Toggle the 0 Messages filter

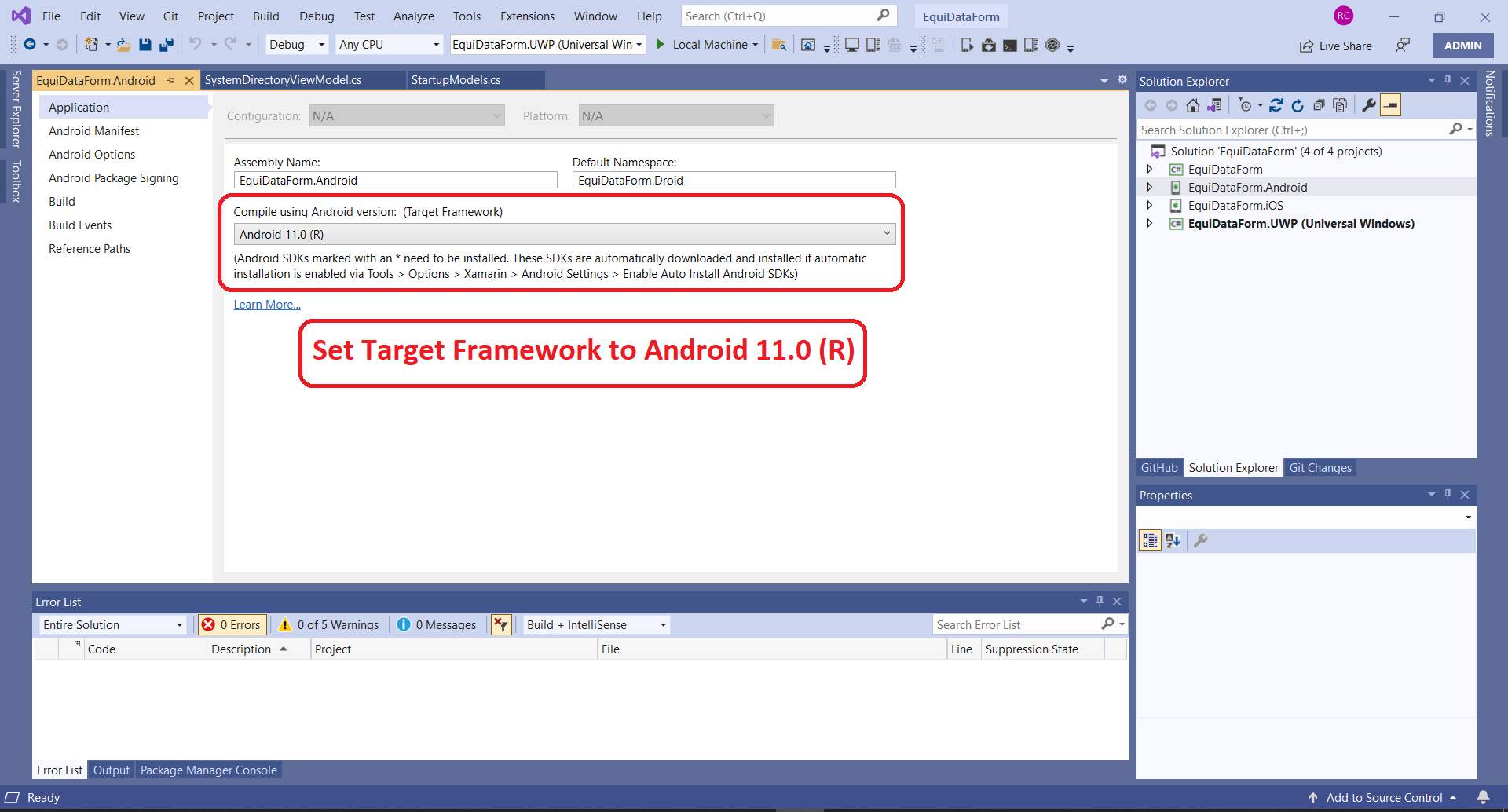[437, 624]
